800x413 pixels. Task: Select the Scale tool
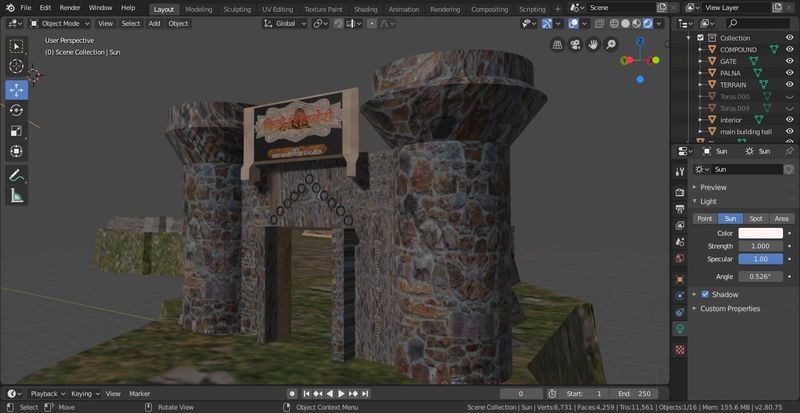pyautogui.click(x=16, y=130)
